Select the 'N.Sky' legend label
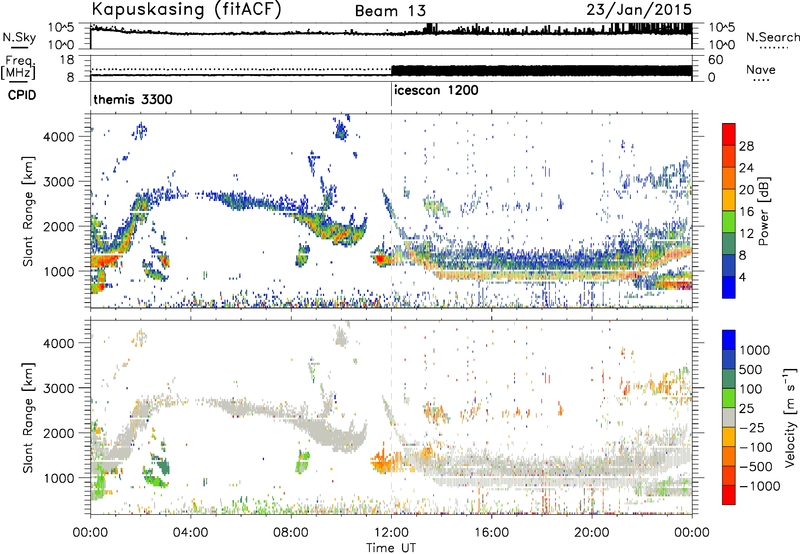Image resolution: width=800 pixels, height=554 pixels. (x=19, y=37)
